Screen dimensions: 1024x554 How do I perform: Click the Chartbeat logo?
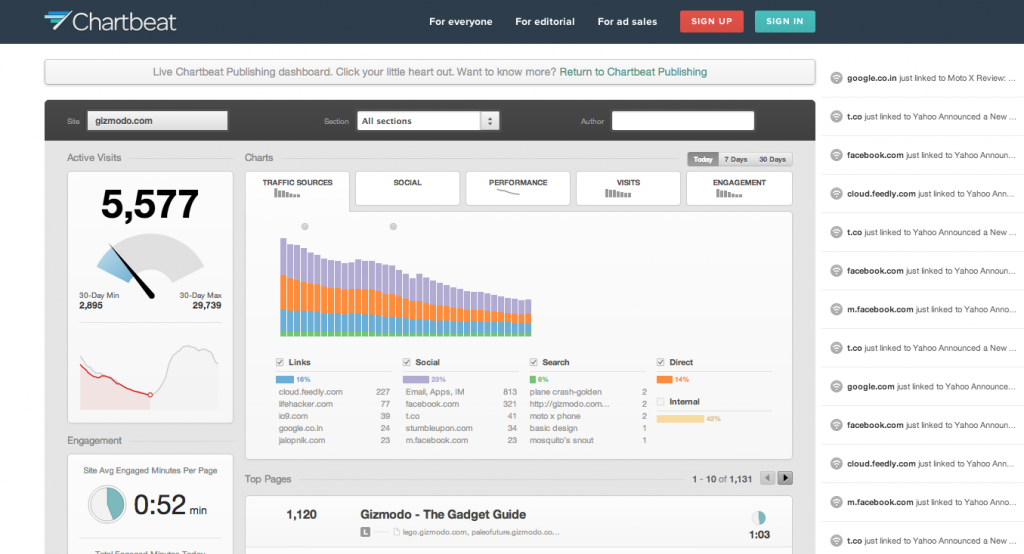[x=110, y=22]
